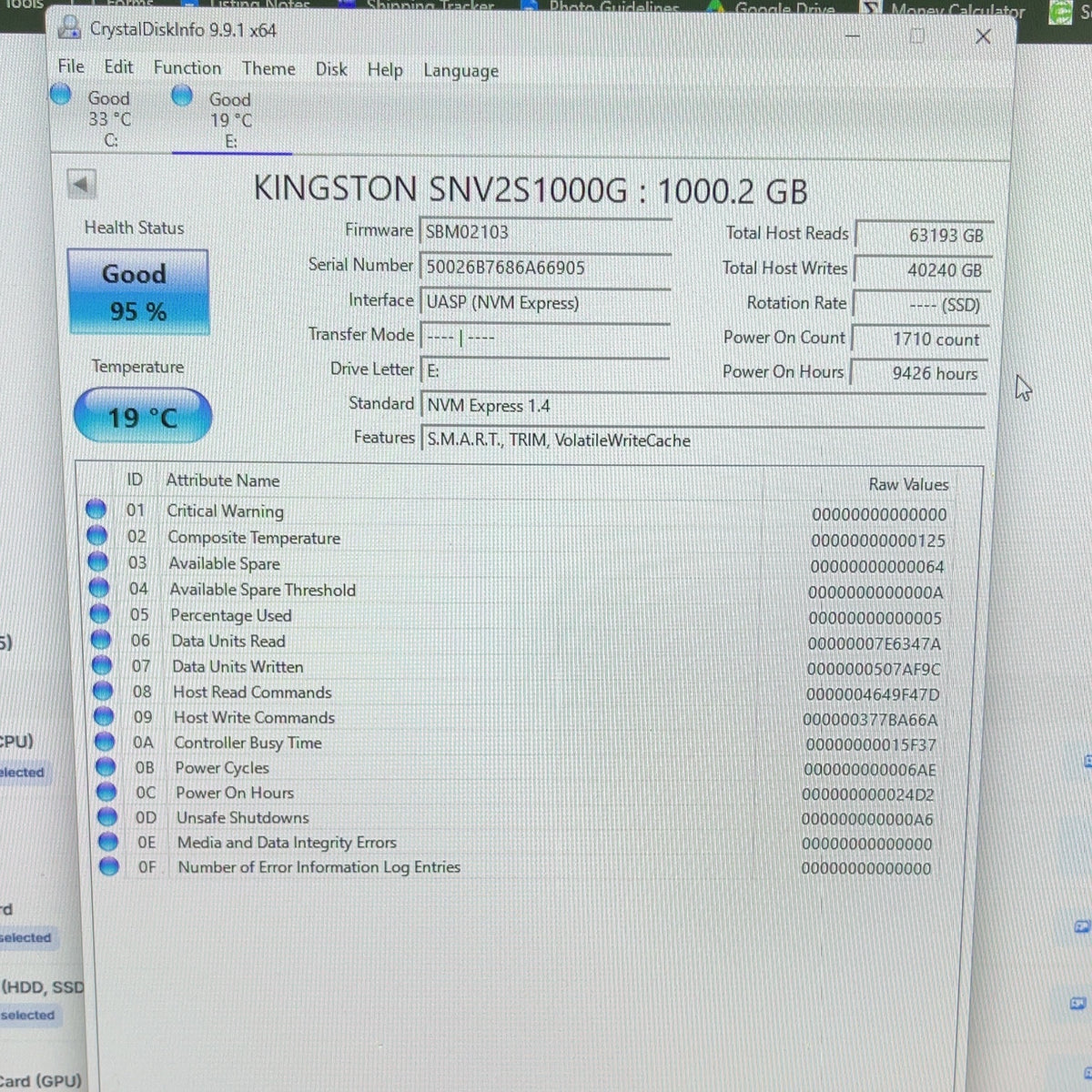Minimize the CrystalDiskInfo window
Viewport: 1092px width, 1092px height.
(853, 36)
